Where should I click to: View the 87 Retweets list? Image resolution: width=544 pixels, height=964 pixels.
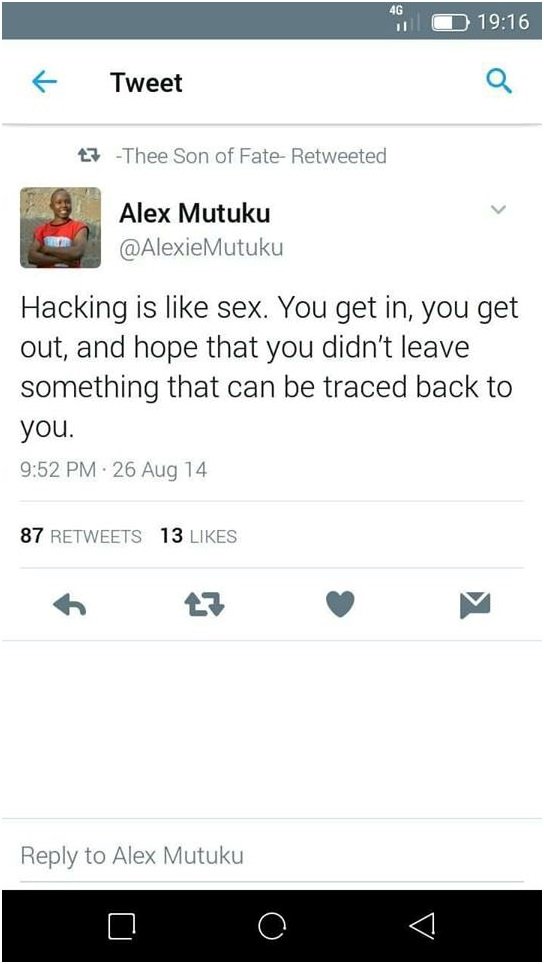point(81,536)
